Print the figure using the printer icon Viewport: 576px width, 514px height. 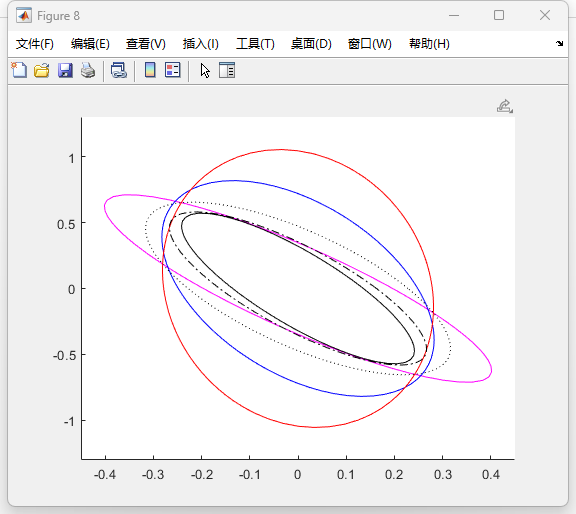pyautogui.click(x=88, y=70)
